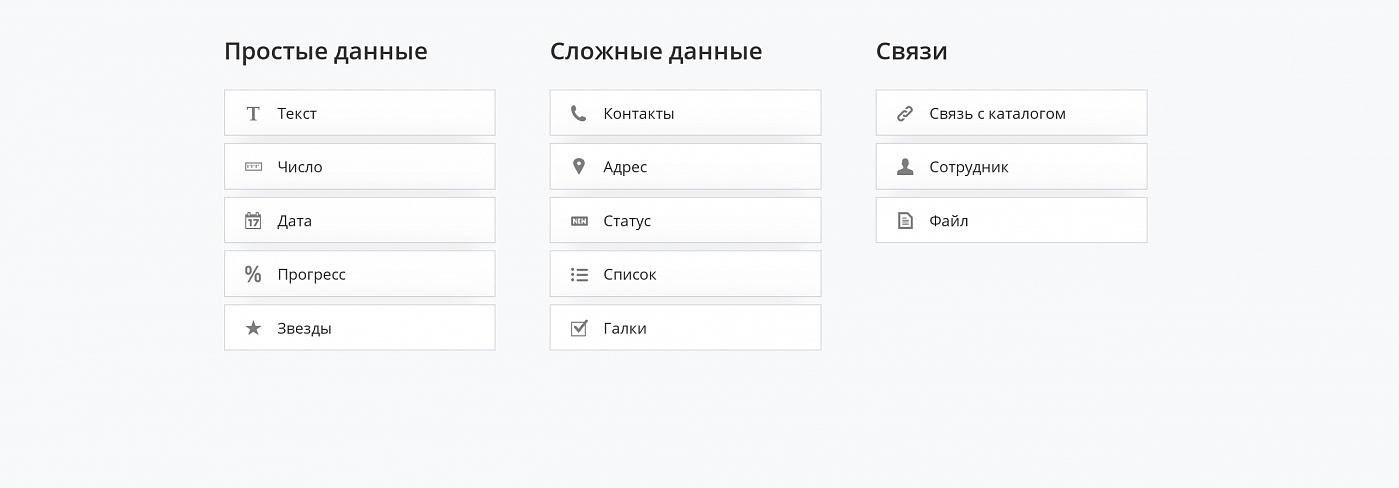Click the phone icon for Контакты
This screenshot has height=488, width=1399.
pos(578,113)
